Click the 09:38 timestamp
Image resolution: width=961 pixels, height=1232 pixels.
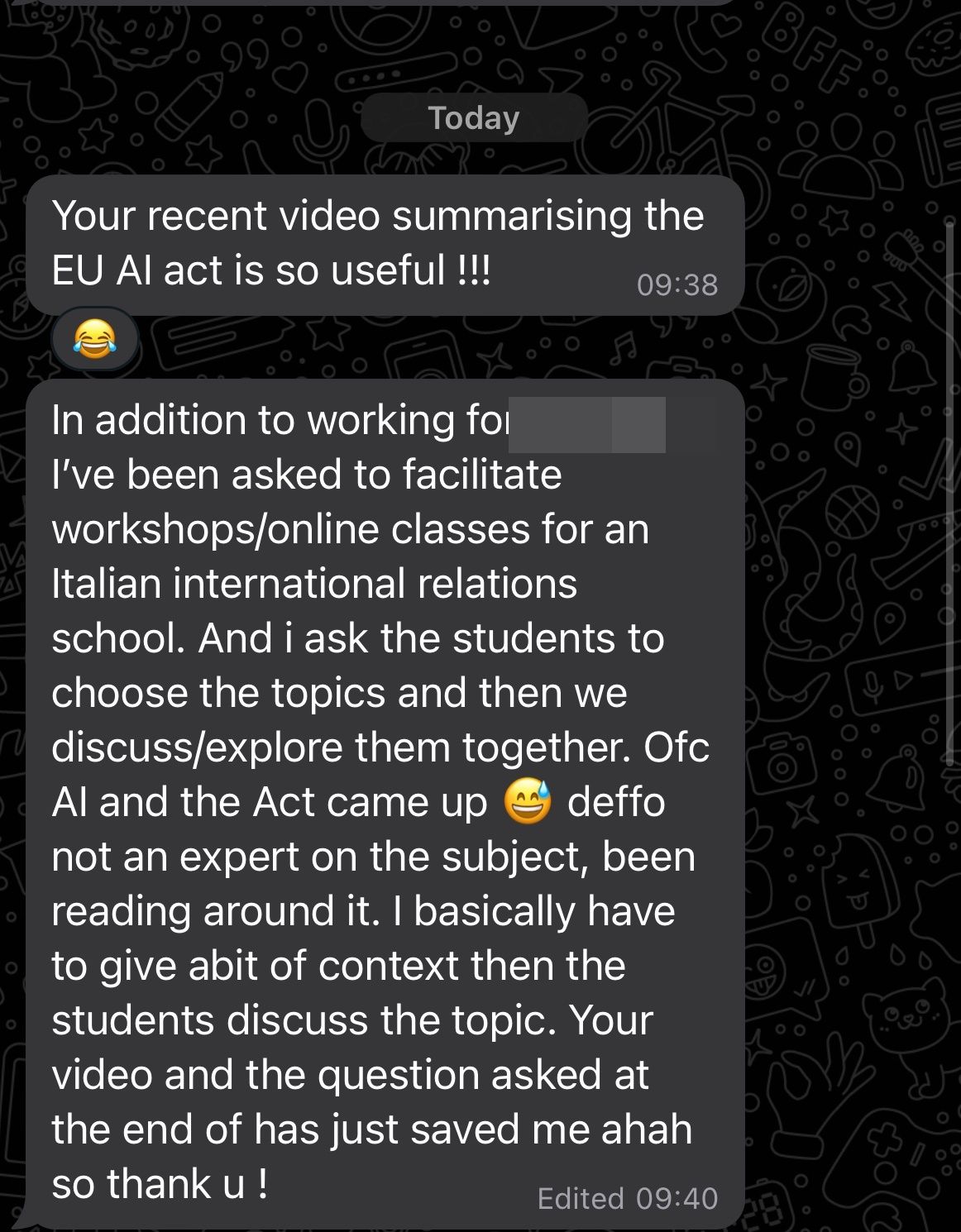pos(677,285)
